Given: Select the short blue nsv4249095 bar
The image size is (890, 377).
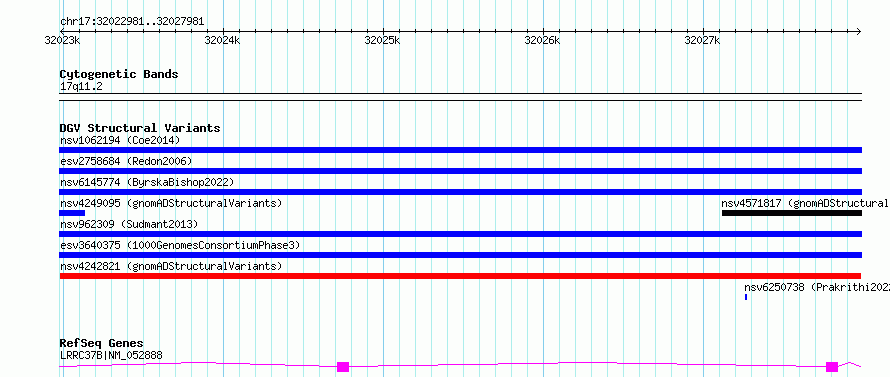Looking at the screenshot, I should coord(72,213).
